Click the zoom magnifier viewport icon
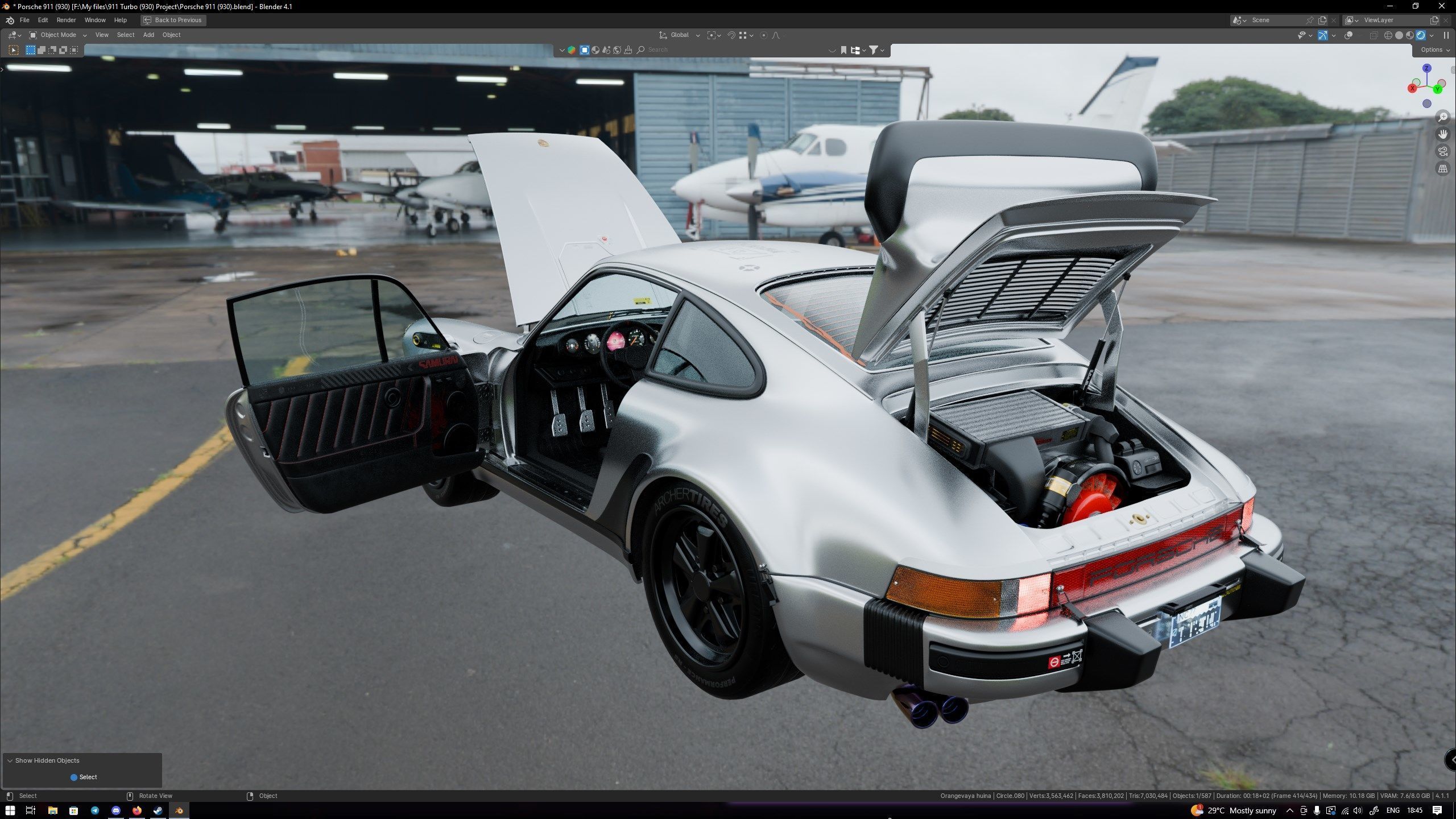The image size is (1456, 819). pos(1443,117)
